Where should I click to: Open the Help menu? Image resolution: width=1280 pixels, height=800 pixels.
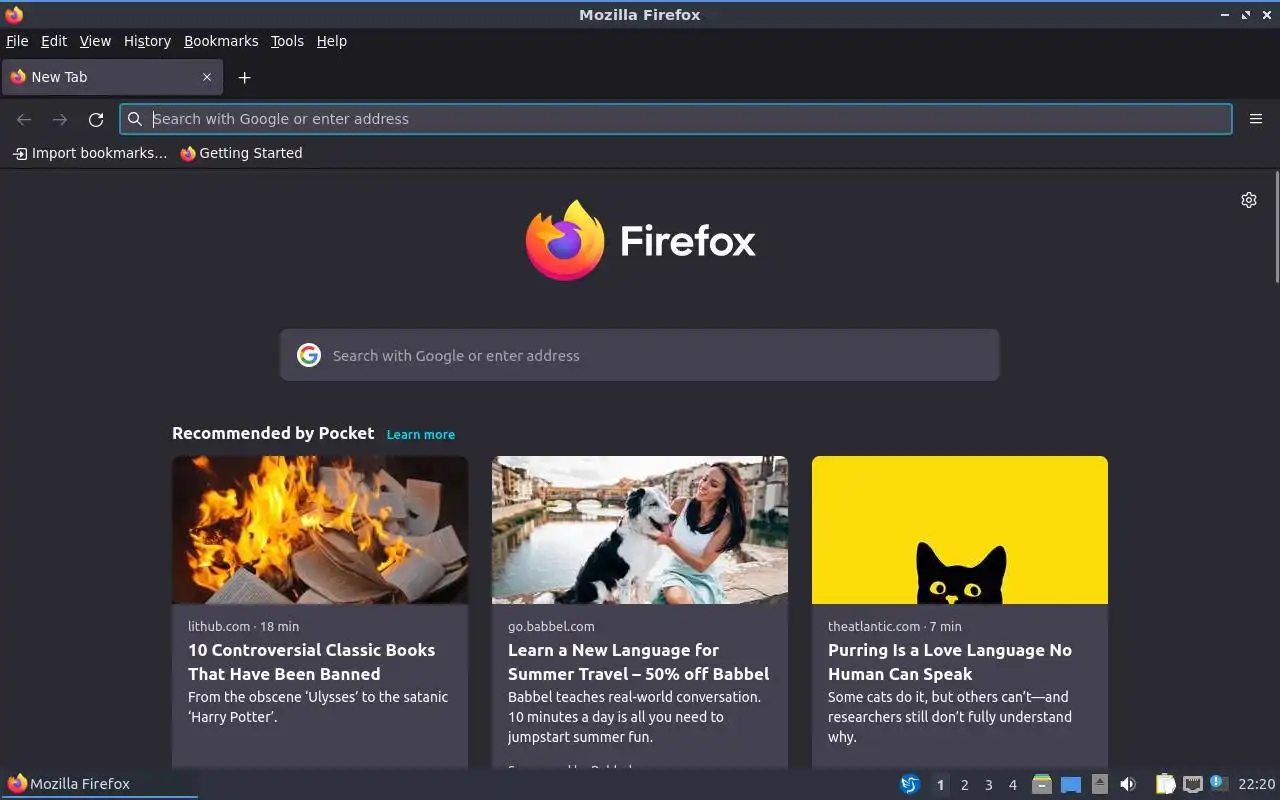(332, 41)
